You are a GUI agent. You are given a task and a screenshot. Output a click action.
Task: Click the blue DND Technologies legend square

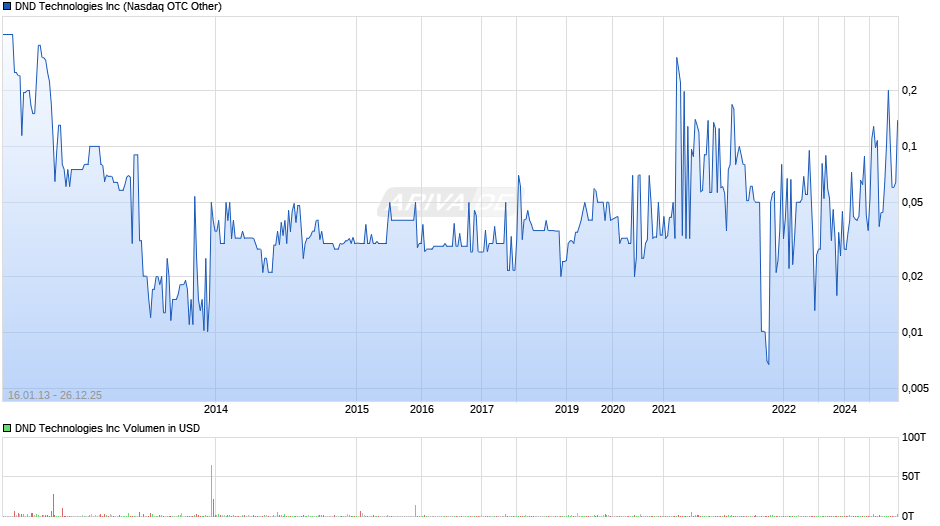coord(7,7)
